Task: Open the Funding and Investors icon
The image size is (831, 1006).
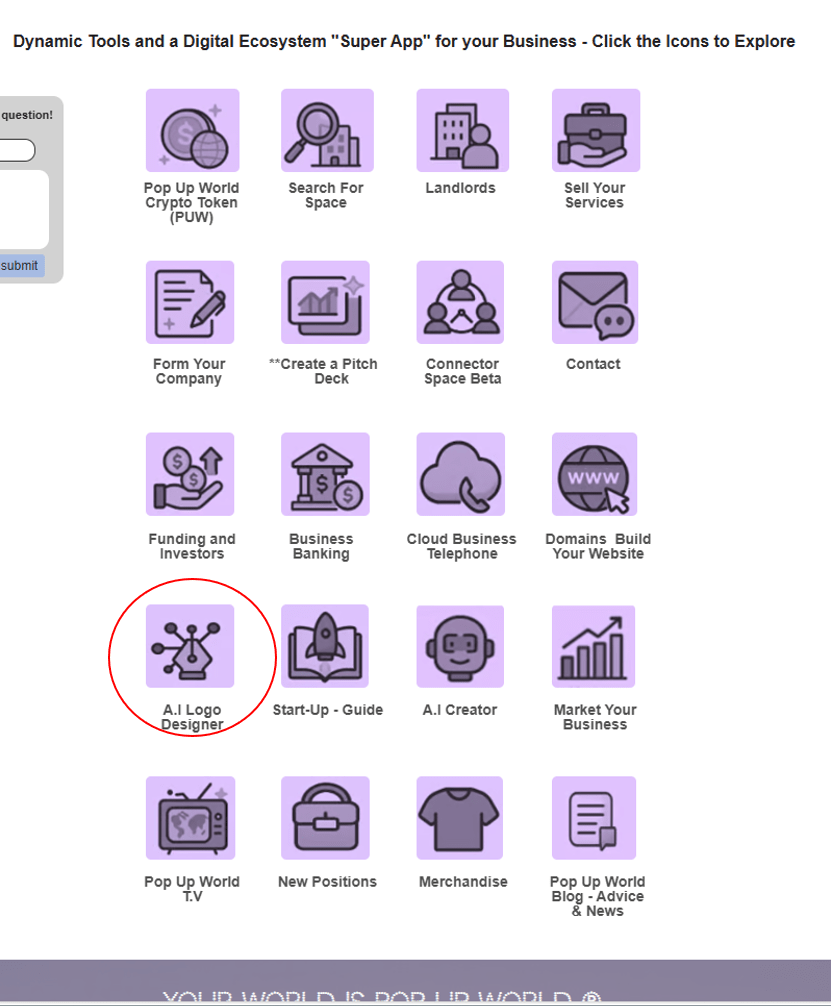Action: coord(190,475)
